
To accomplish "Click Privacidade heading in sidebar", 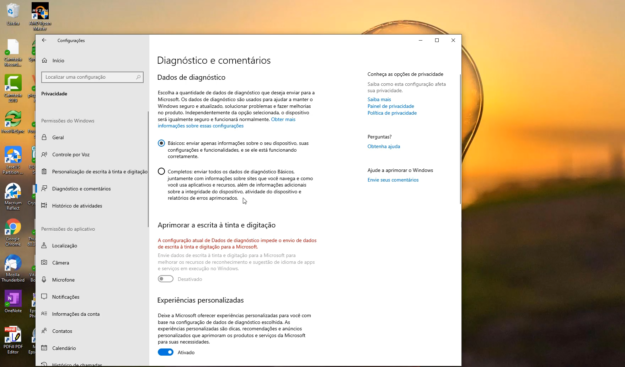I will click(54, 94).
